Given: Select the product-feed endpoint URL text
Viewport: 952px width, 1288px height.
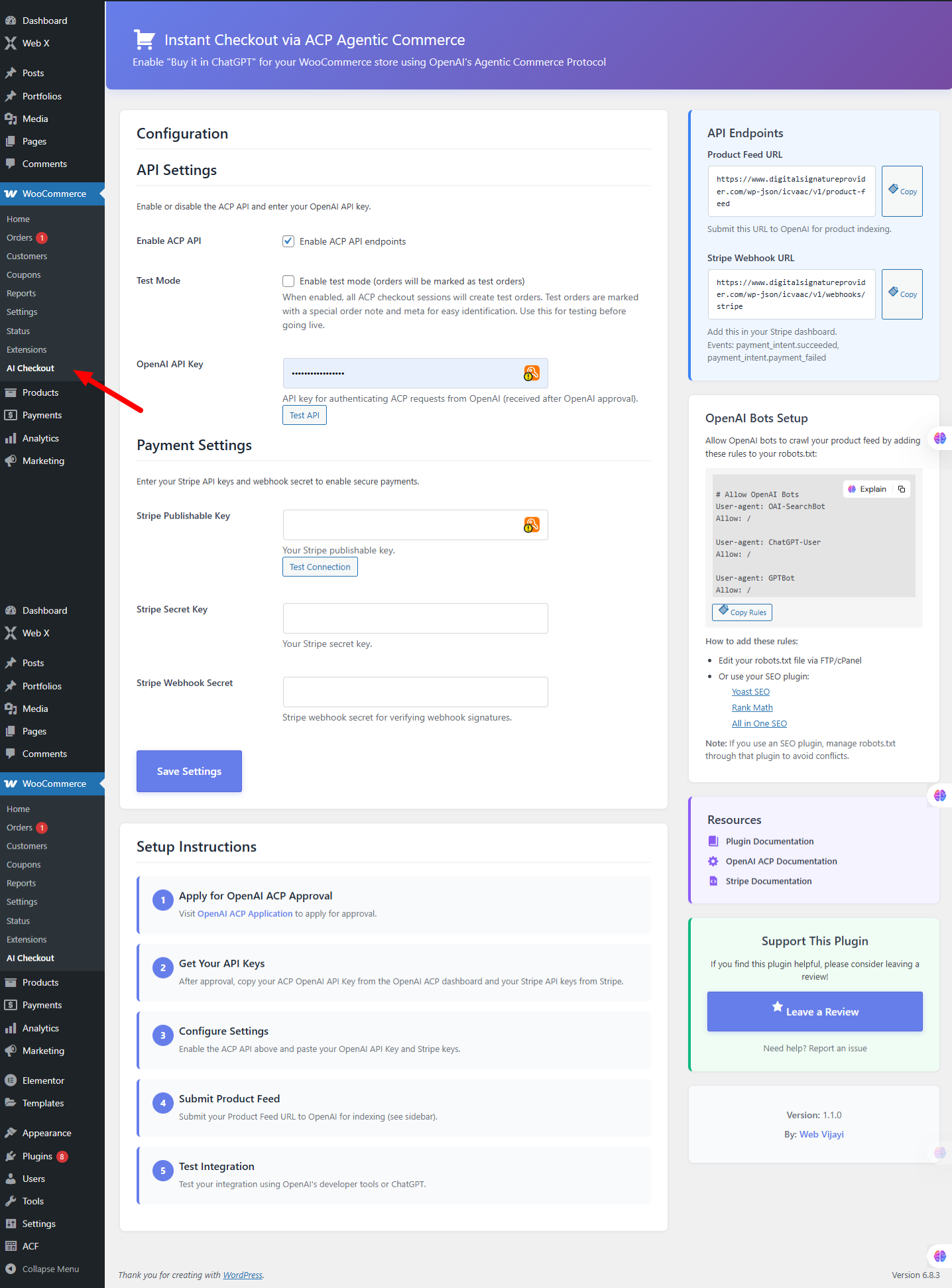Looking at the screenshot, I should click(x=791, y=191).
